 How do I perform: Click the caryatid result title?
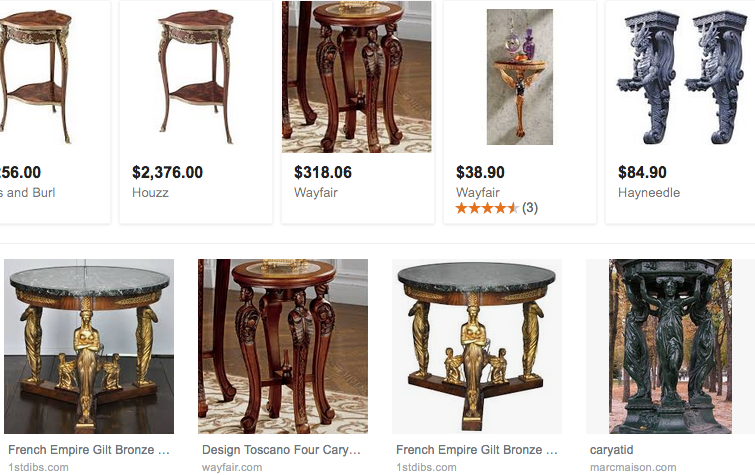611,450
